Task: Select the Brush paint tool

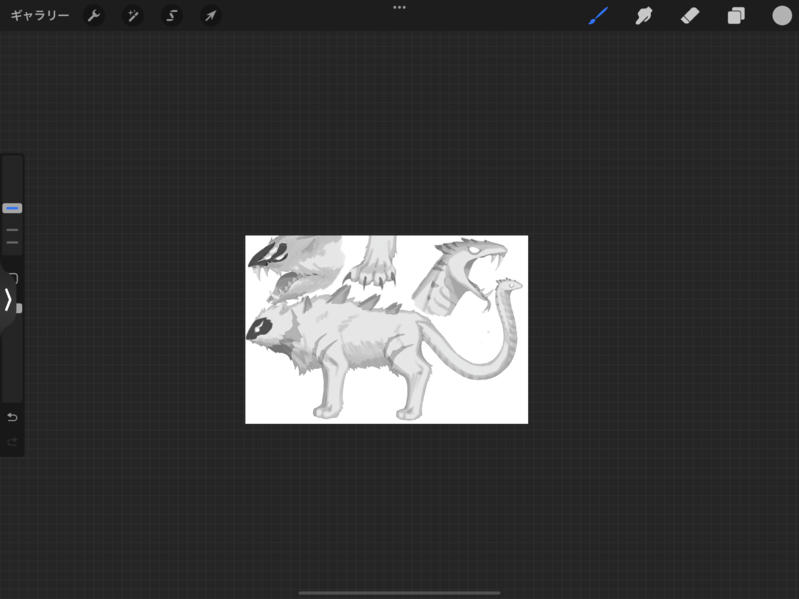Action: (598, 16)
